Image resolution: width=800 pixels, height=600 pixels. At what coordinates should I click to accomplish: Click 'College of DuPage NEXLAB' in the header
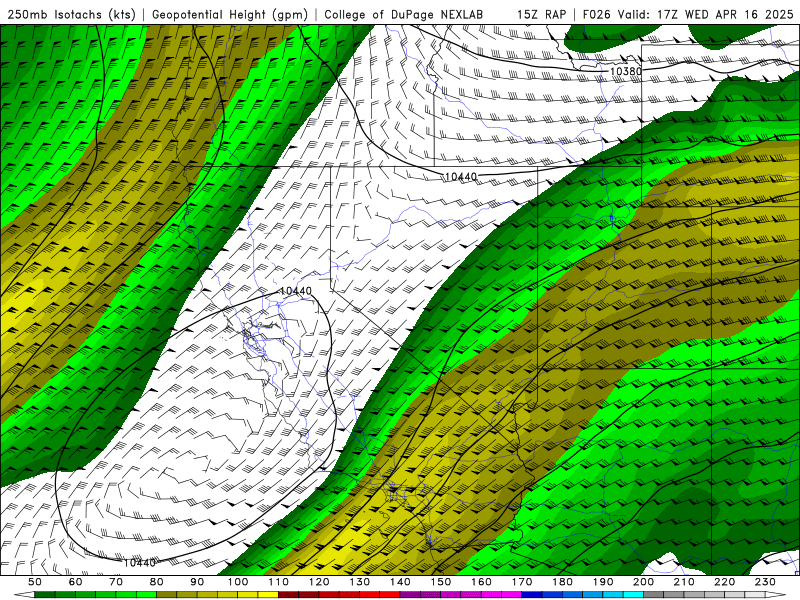click(403, 14)
